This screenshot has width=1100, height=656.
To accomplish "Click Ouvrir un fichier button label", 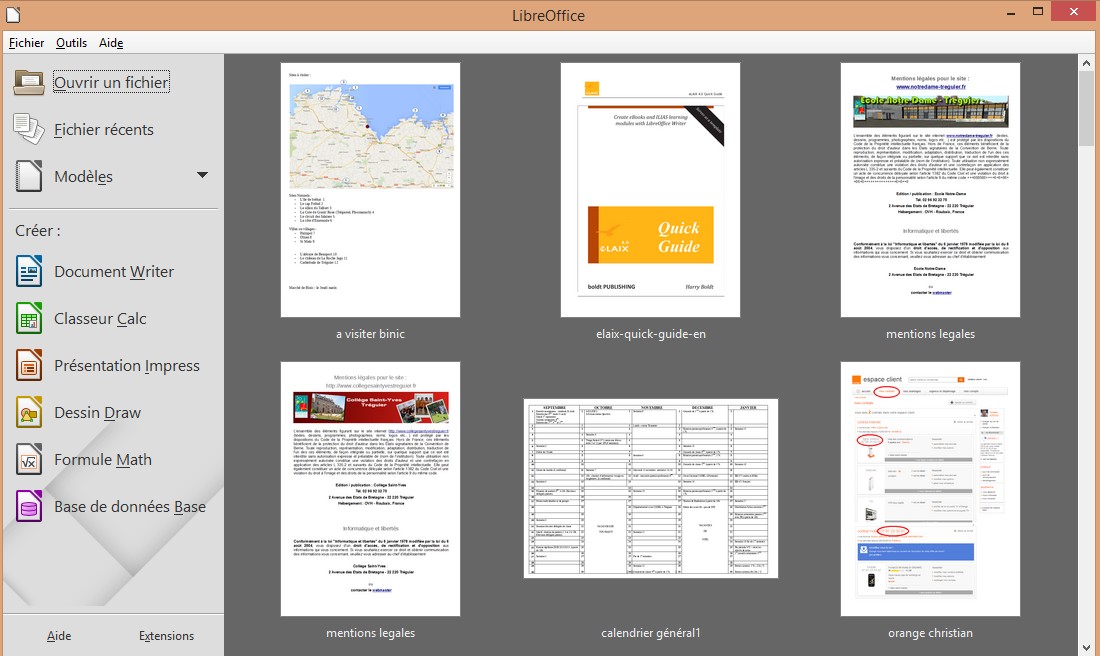I will pyautogui.click(x=112, y=82).
